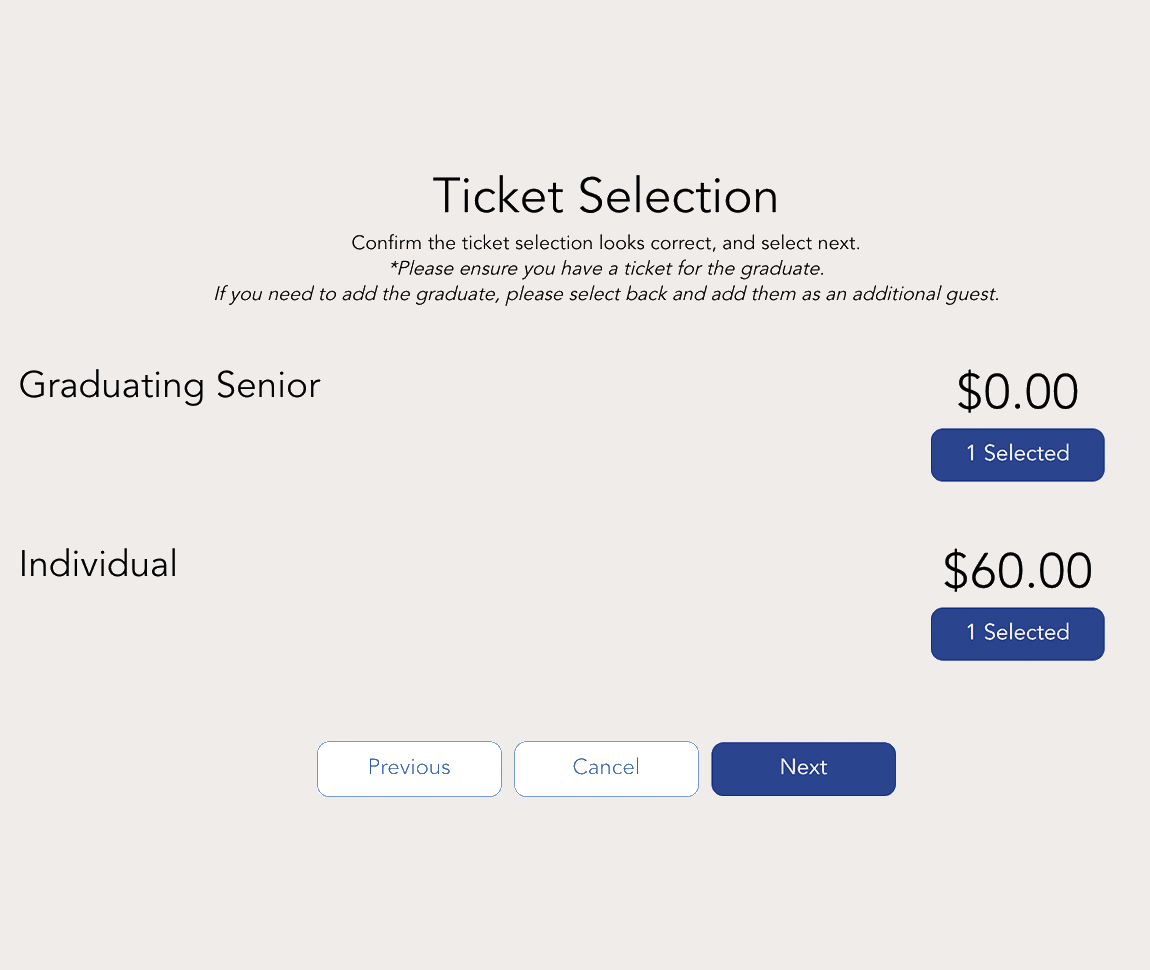Viewport: 1150px width, 970px height.
Task: Select the Graduating Senior ticket label
Action: click(x=169, y=385)
